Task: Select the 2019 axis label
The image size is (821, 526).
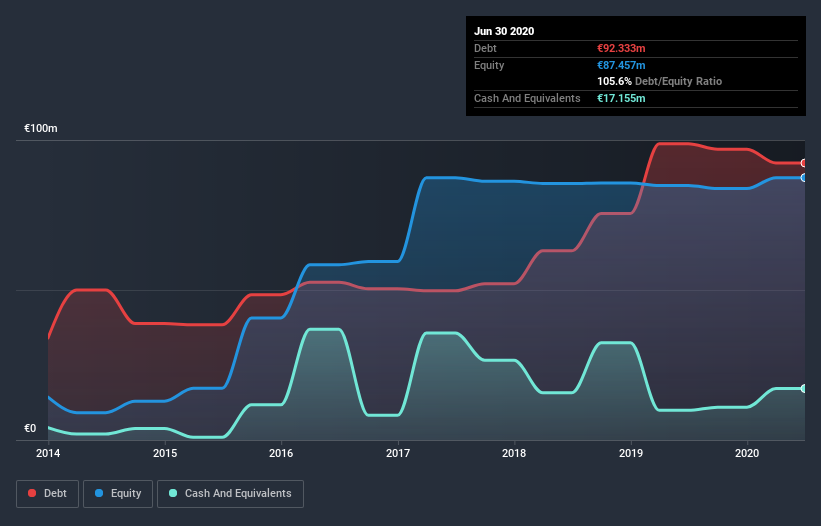Action: (x=631, y=453)
